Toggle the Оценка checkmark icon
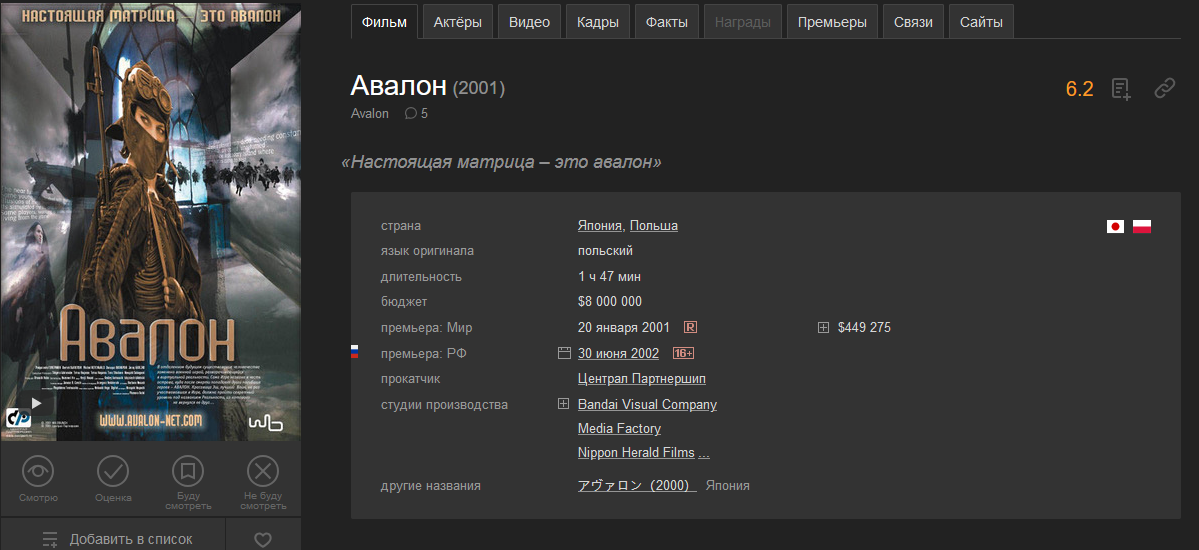 tap(112, 471)
